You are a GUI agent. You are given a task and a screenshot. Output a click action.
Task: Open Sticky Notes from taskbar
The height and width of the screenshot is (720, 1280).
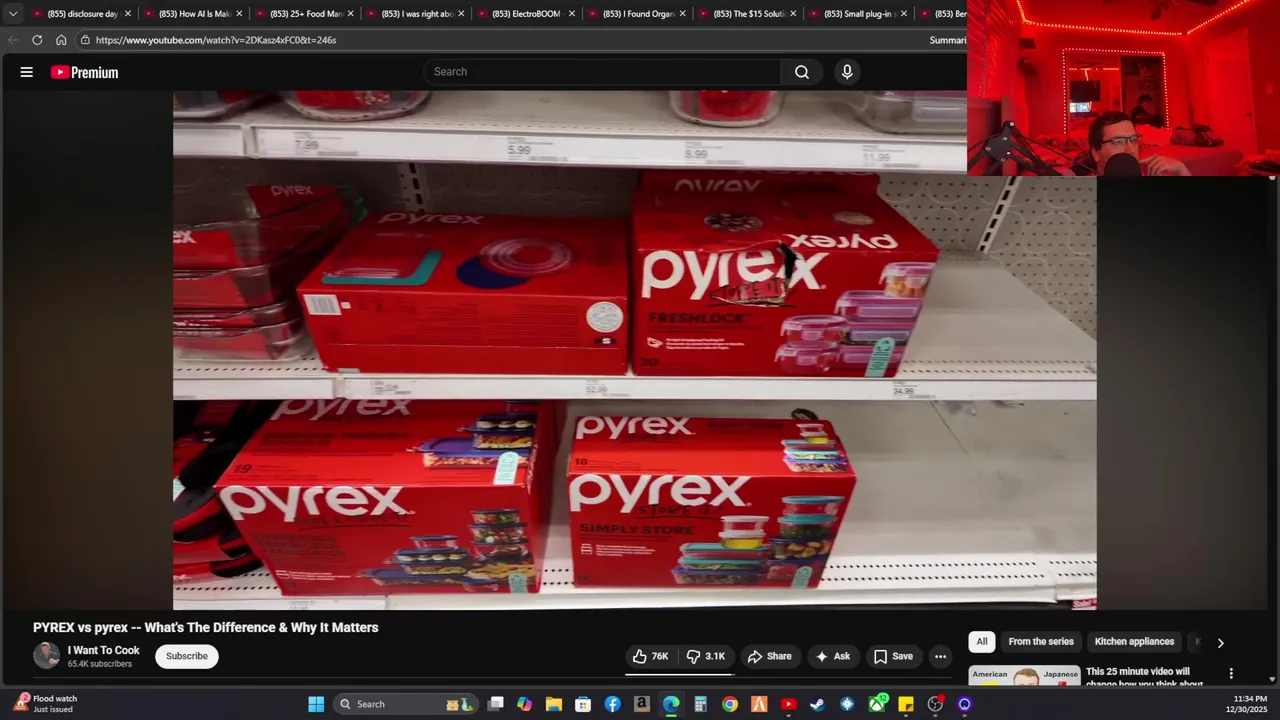click(906, 704)
